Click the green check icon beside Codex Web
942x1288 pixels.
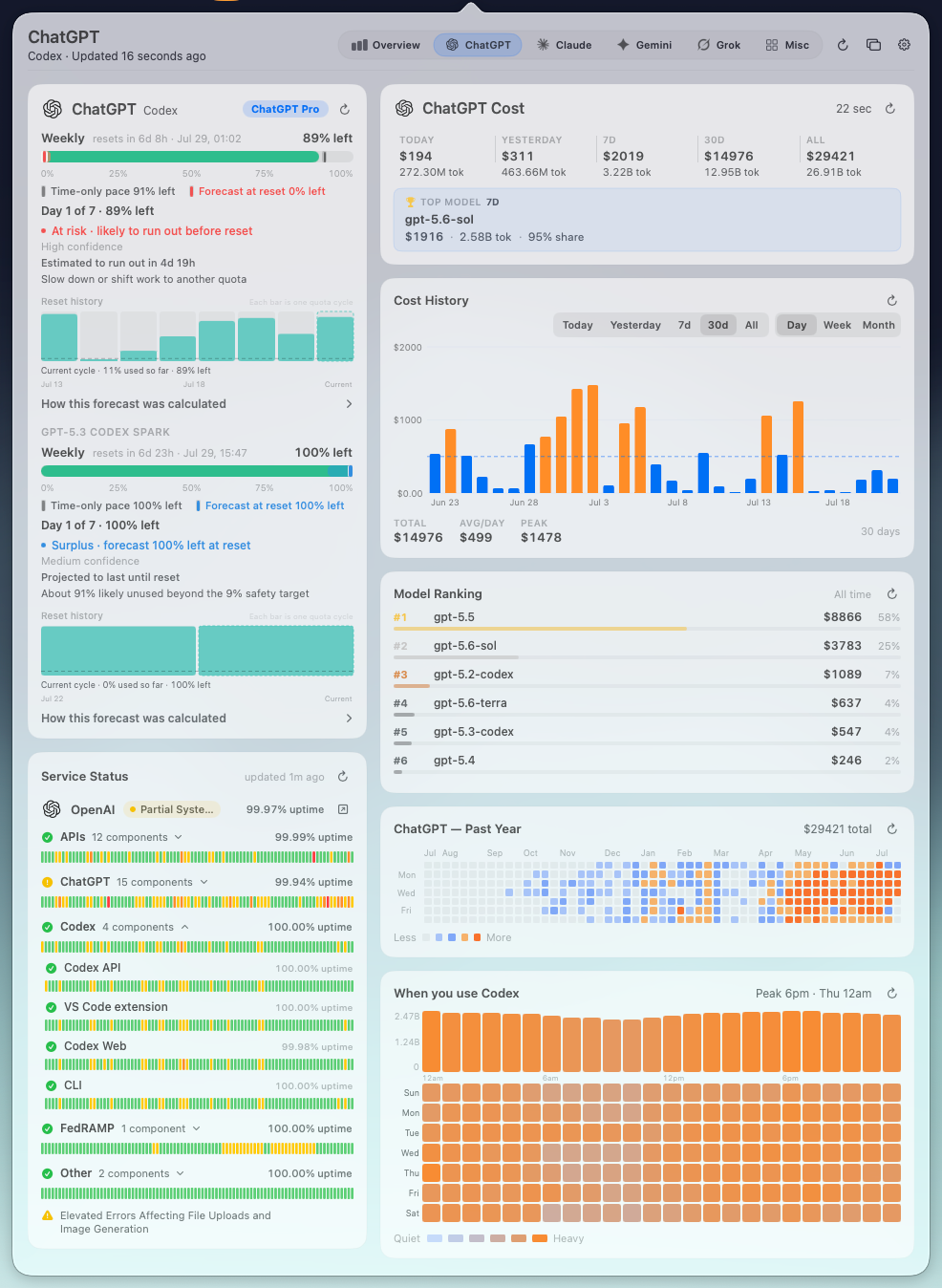(x=52, y=1046)
